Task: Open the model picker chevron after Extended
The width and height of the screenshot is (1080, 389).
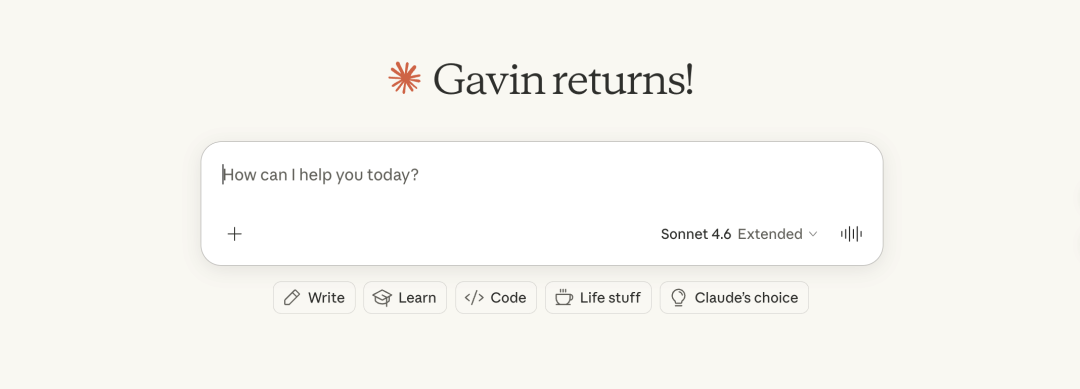Action: pyautogui.click(x=813, y=234)
